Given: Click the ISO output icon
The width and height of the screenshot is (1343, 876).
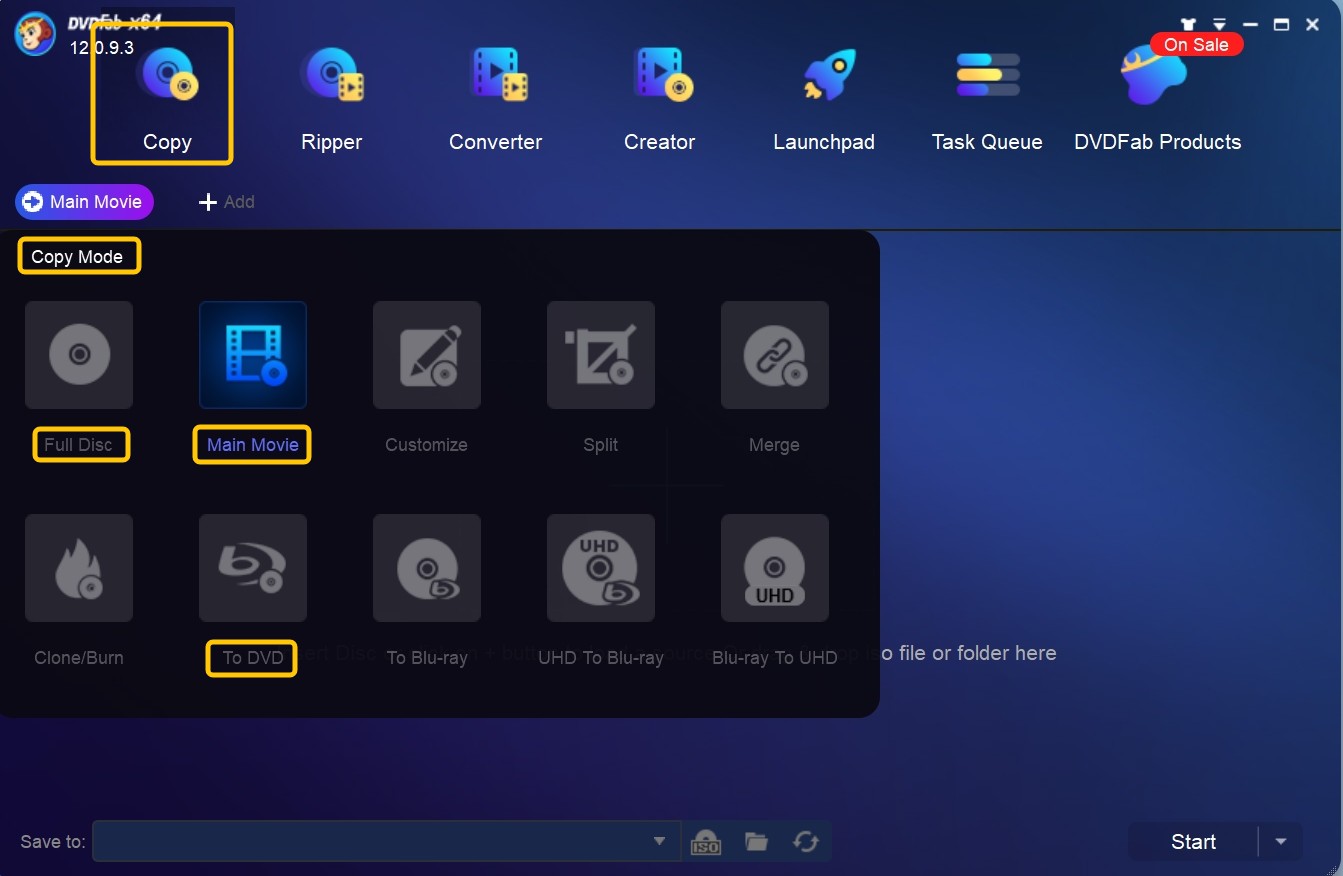Looking at the screenshot, I should click(x=706, y=842).
